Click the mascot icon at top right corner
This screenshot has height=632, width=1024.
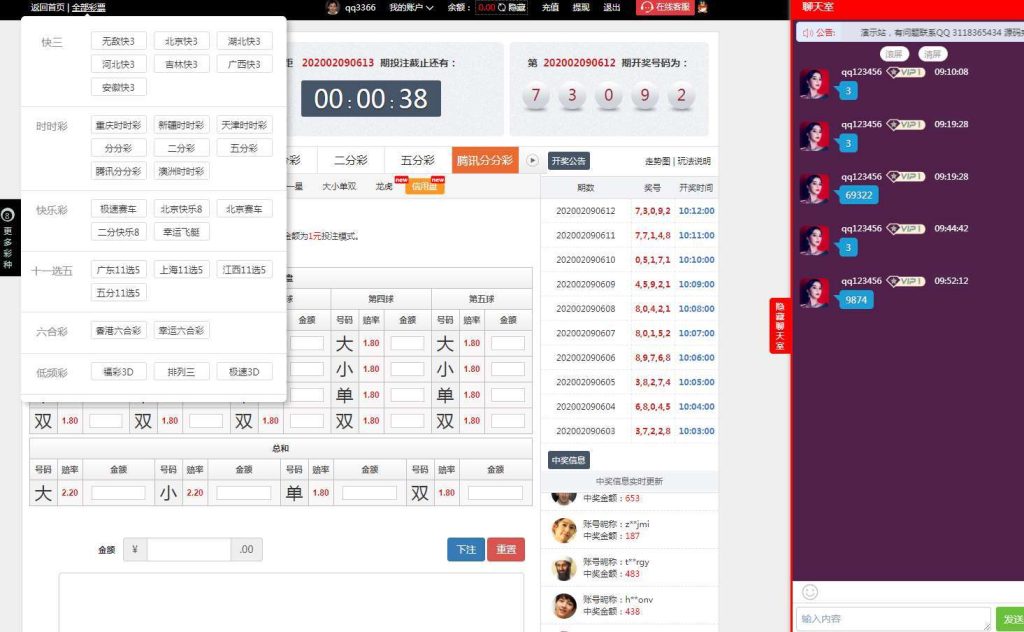(703, 10)
